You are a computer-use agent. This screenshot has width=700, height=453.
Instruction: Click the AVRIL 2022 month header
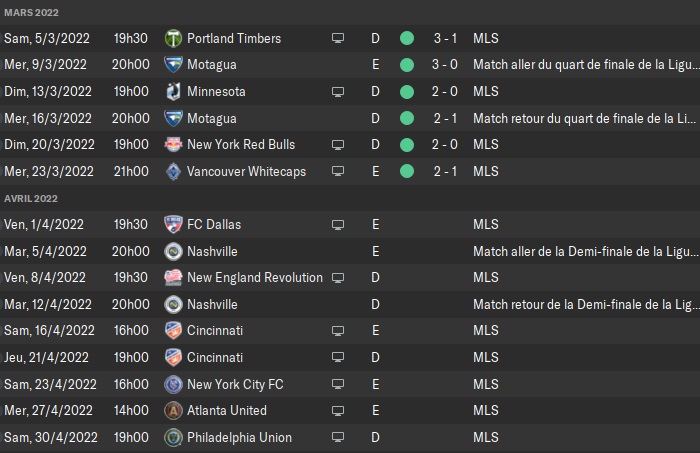tap(31, 199)
